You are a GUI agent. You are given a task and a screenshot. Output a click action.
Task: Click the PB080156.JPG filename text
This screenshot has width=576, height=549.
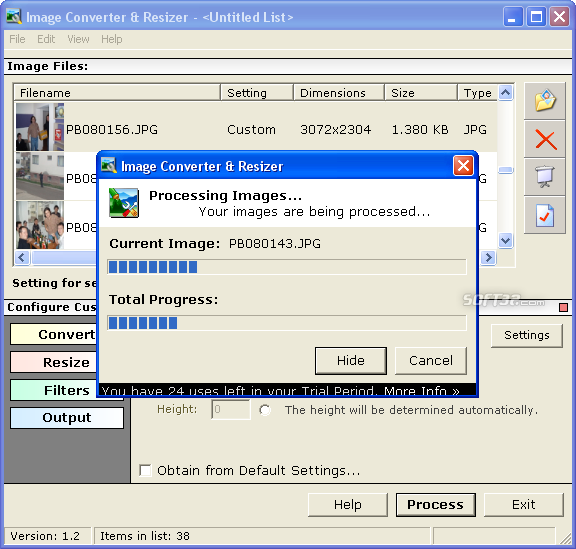[112, 129]
